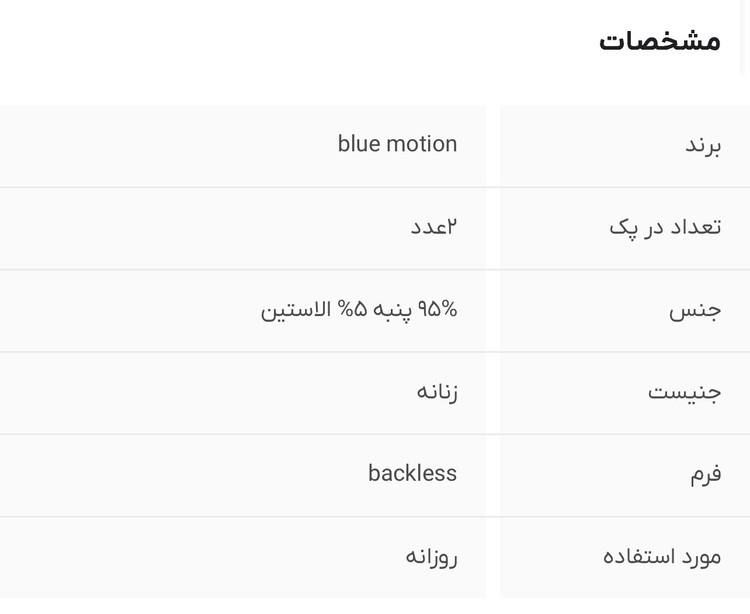750x614 pixels.
Task: Select the فرم form label
Action: click(x=705, y=474)
